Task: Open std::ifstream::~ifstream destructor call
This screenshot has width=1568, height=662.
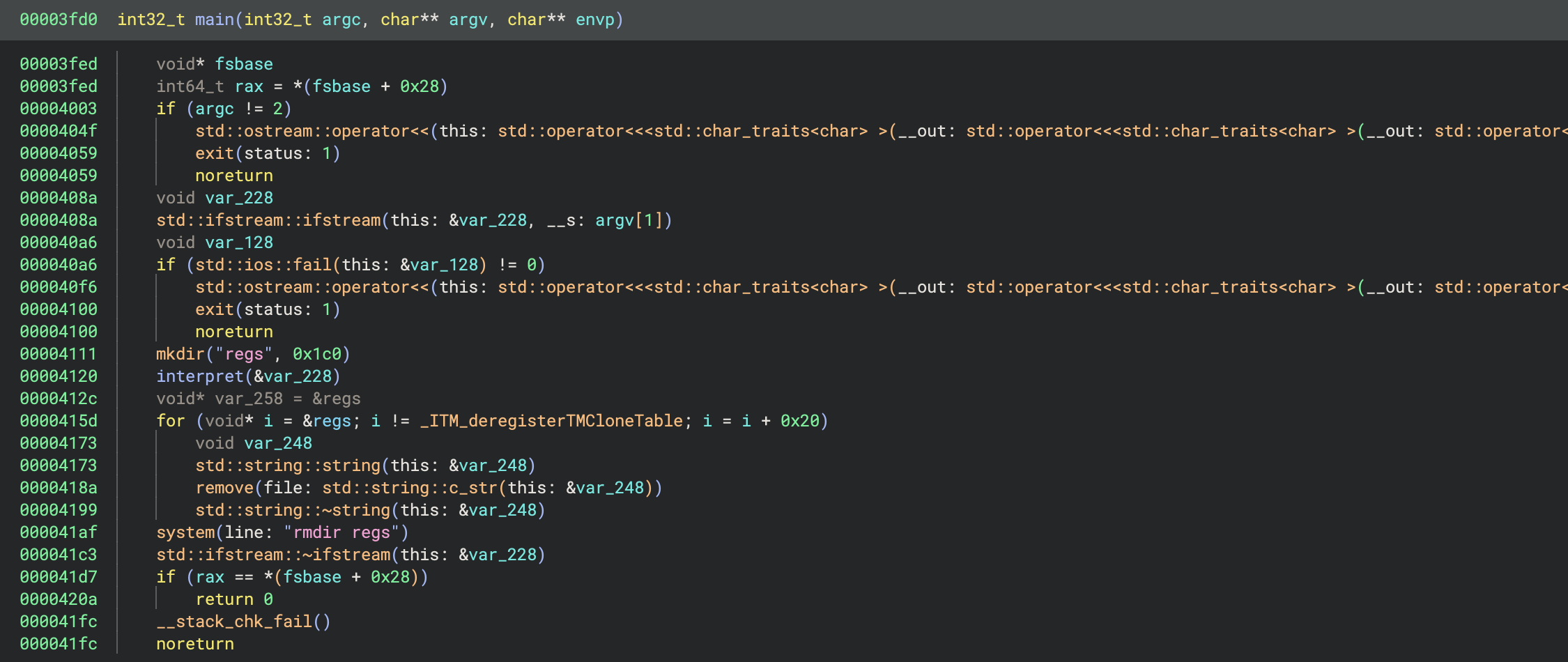Action: [273, 555]
